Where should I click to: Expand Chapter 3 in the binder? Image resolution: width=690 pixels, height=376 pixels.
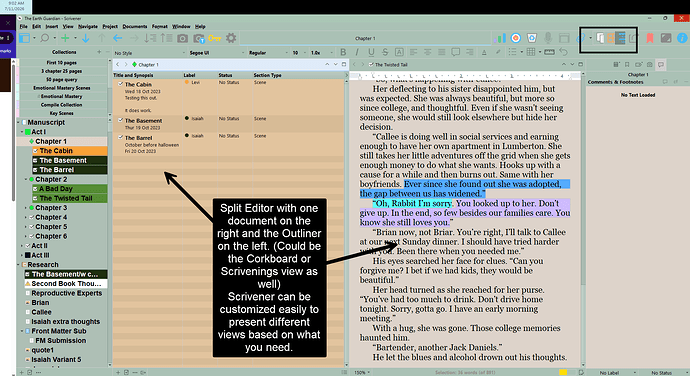coord(26,208)
